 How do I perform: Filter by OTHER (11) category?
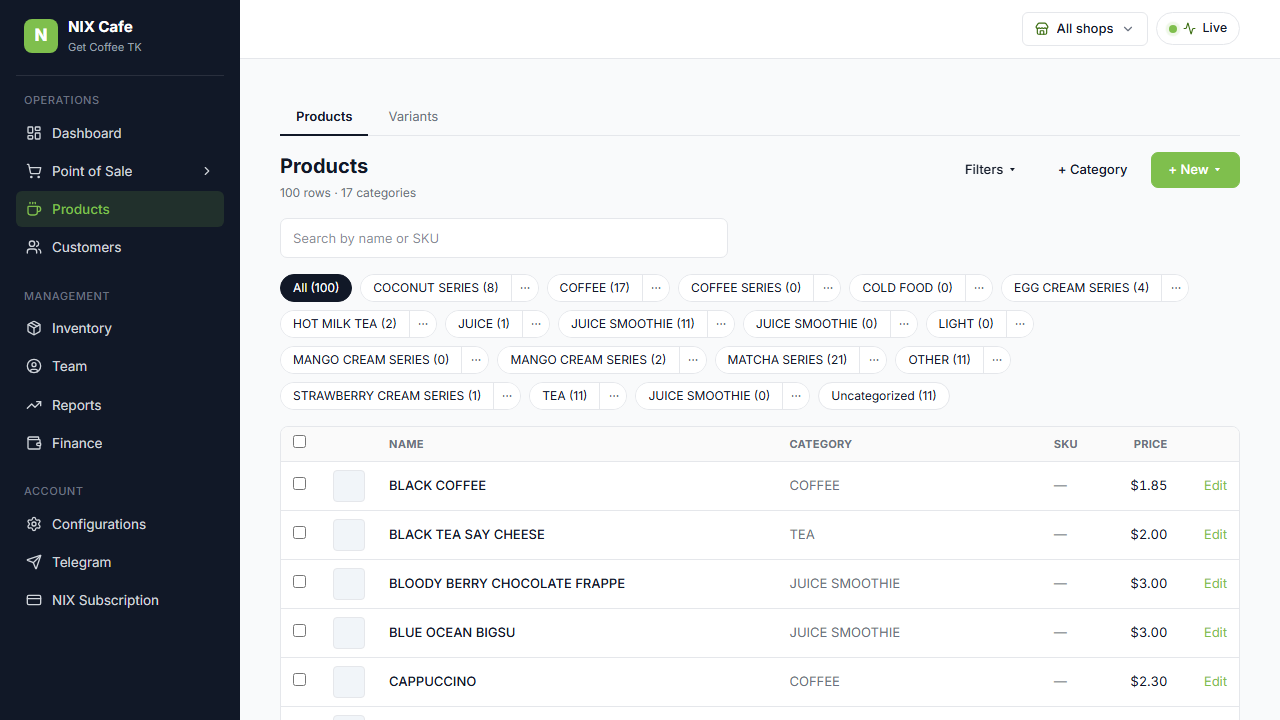point(939,360)
